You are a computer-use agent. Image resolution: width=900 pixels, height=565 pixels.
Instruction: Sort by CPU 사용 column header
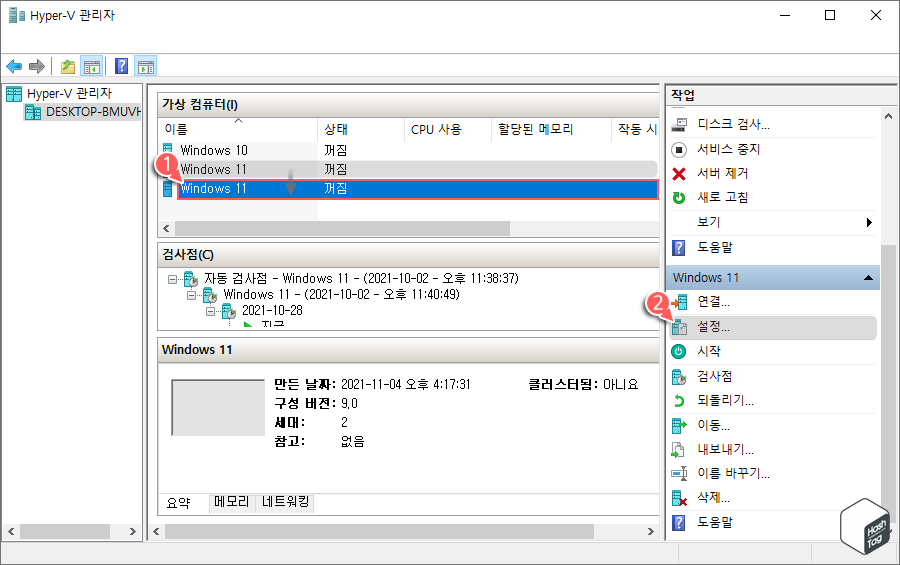448,129
